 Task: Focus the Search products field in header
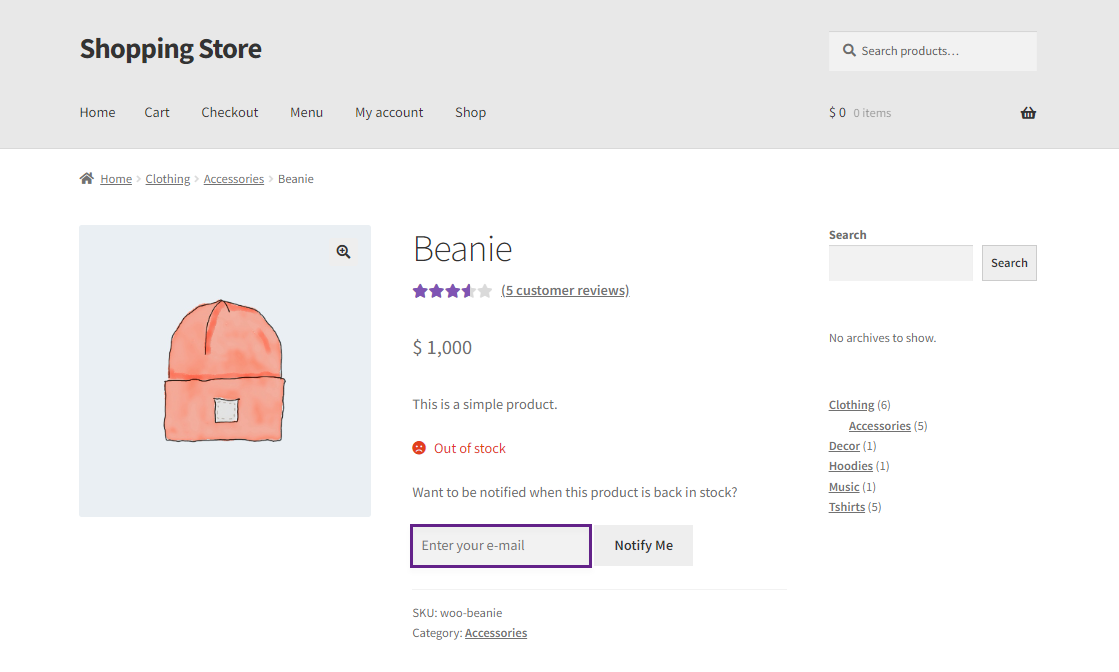coord(932,51)
